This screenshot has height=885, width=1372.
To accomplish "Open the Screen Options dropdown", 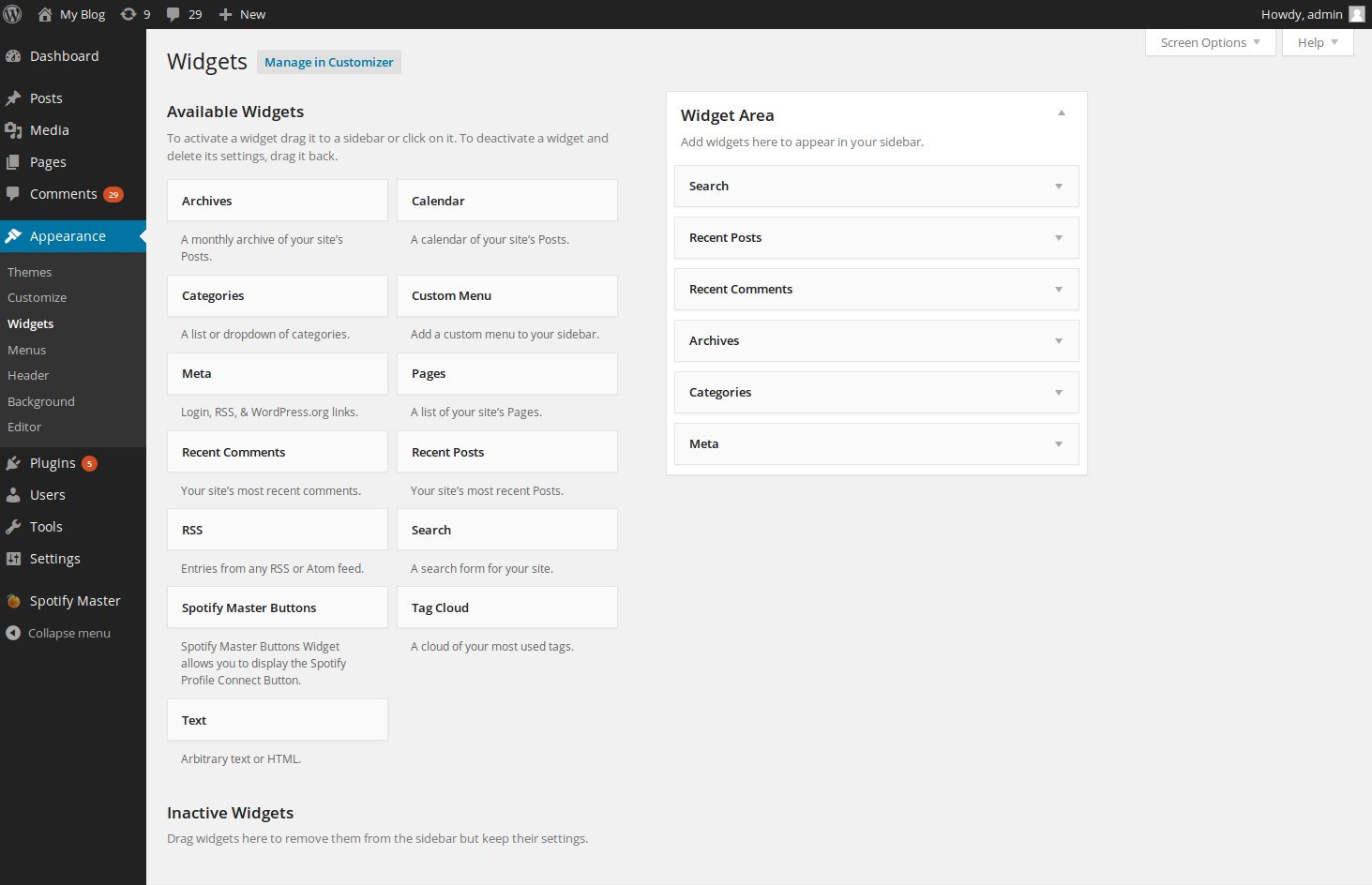I will click(1210, 43).
